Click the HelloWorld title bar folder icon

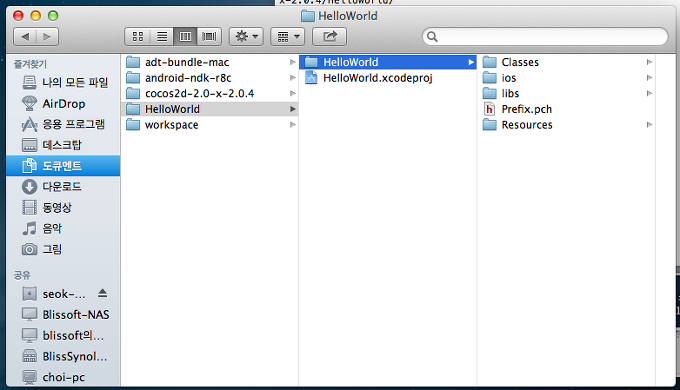pos(307,16)
